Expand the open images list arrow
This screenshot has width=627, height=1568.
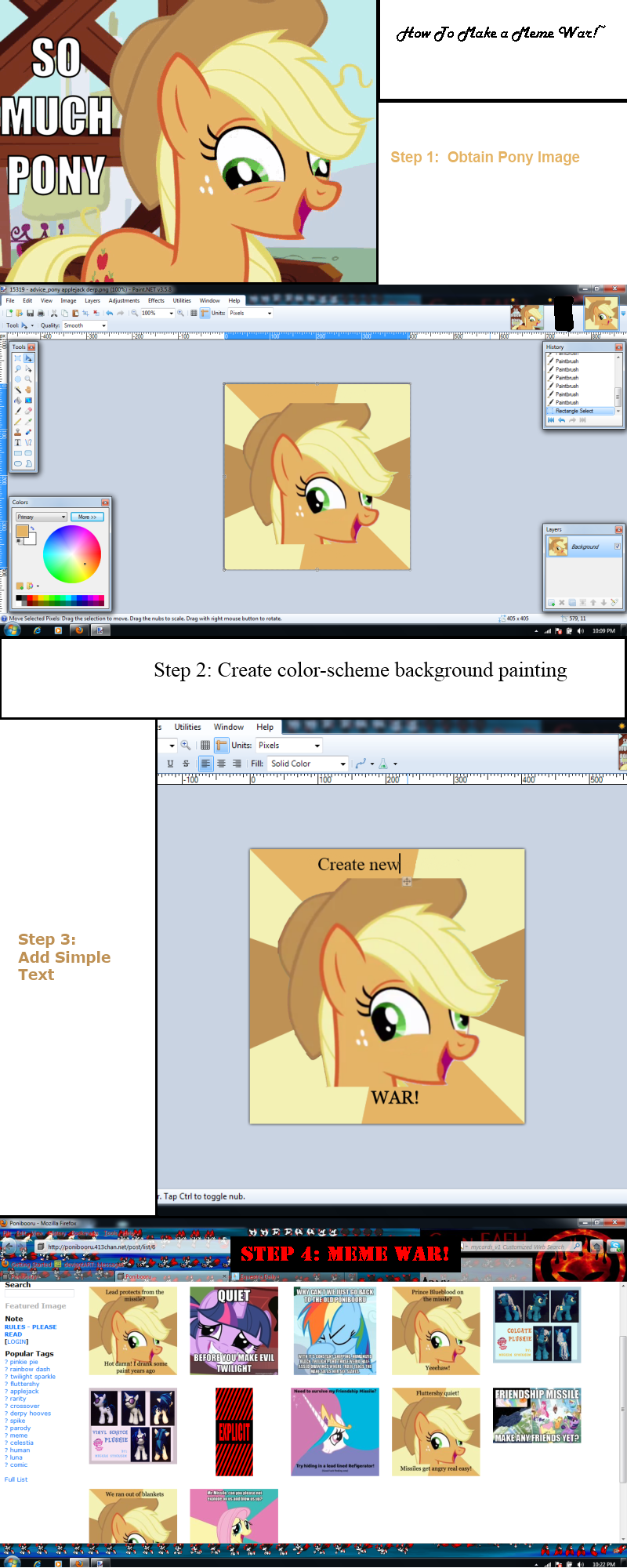pos(623,314)
